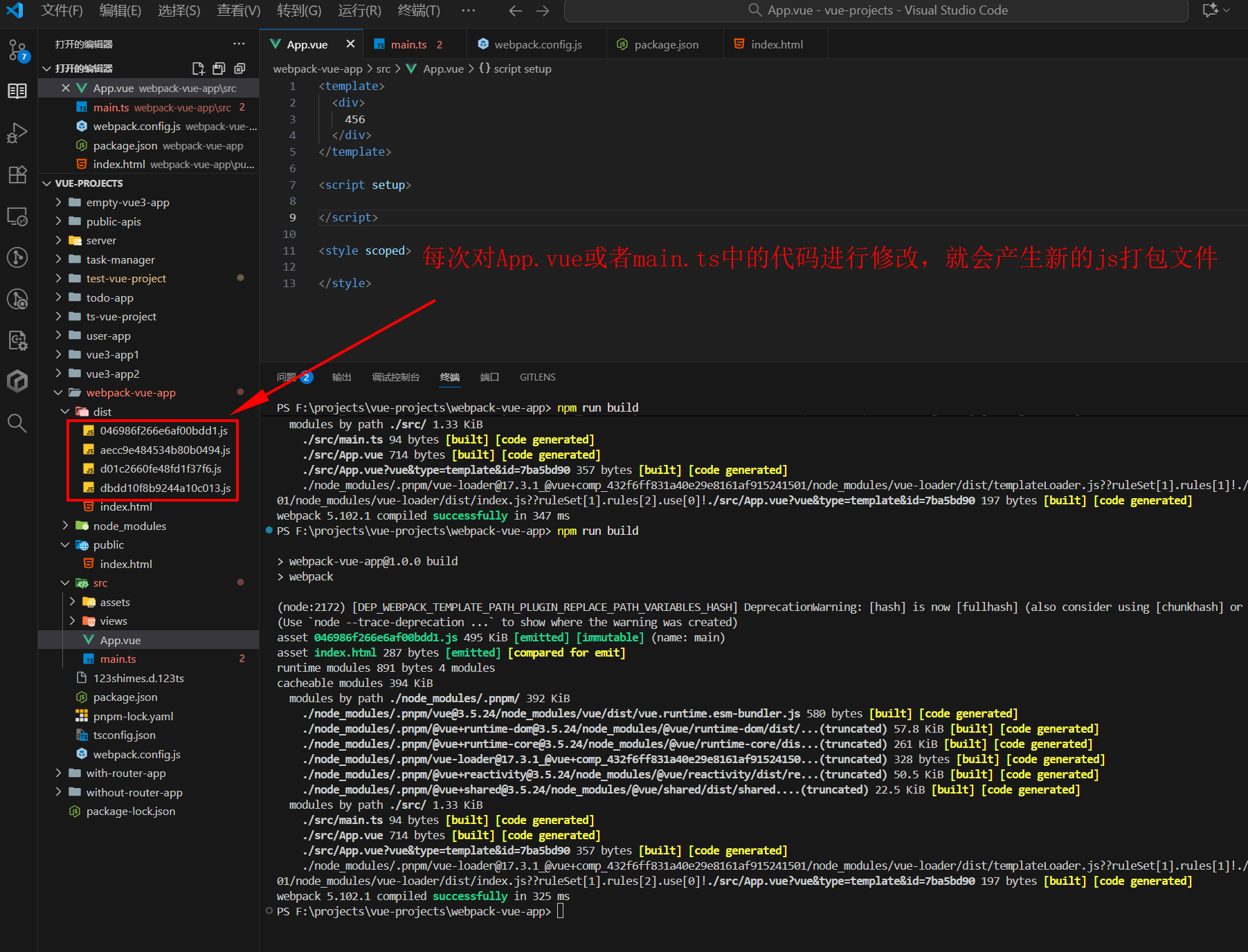Open the overflow menu ellipsis in menu bar

click(x=469, y=10)
